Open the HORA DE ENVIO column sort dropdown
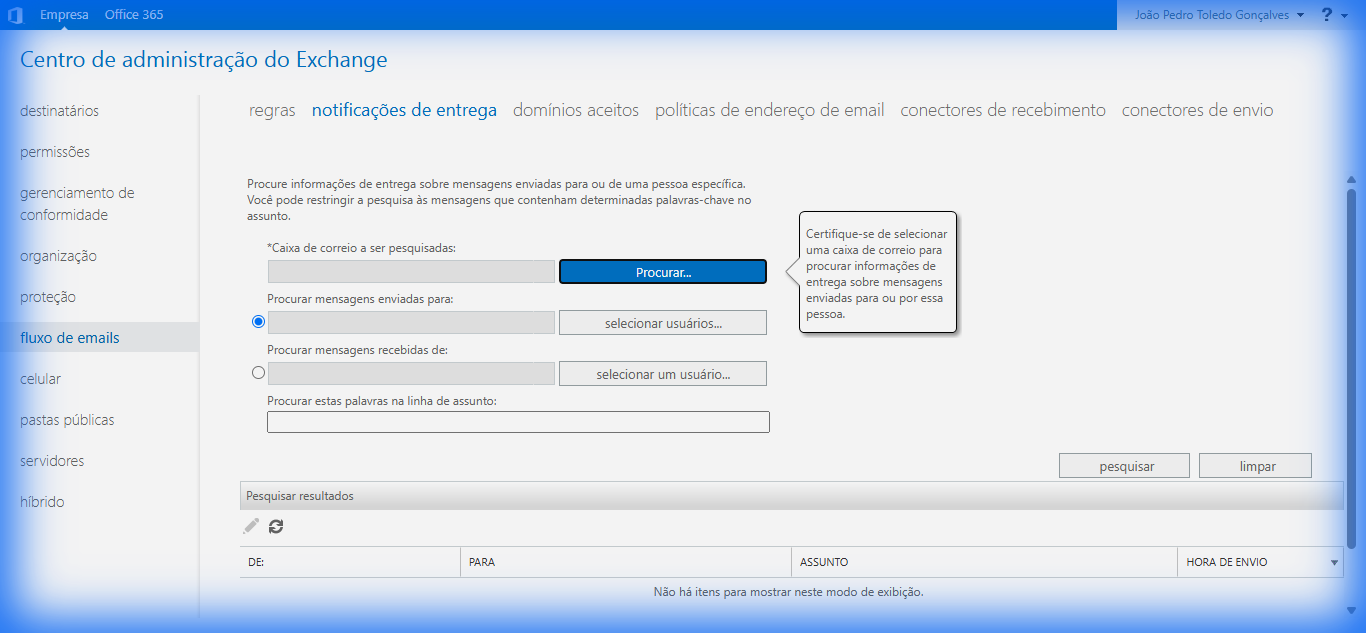 coord(1336,561)
